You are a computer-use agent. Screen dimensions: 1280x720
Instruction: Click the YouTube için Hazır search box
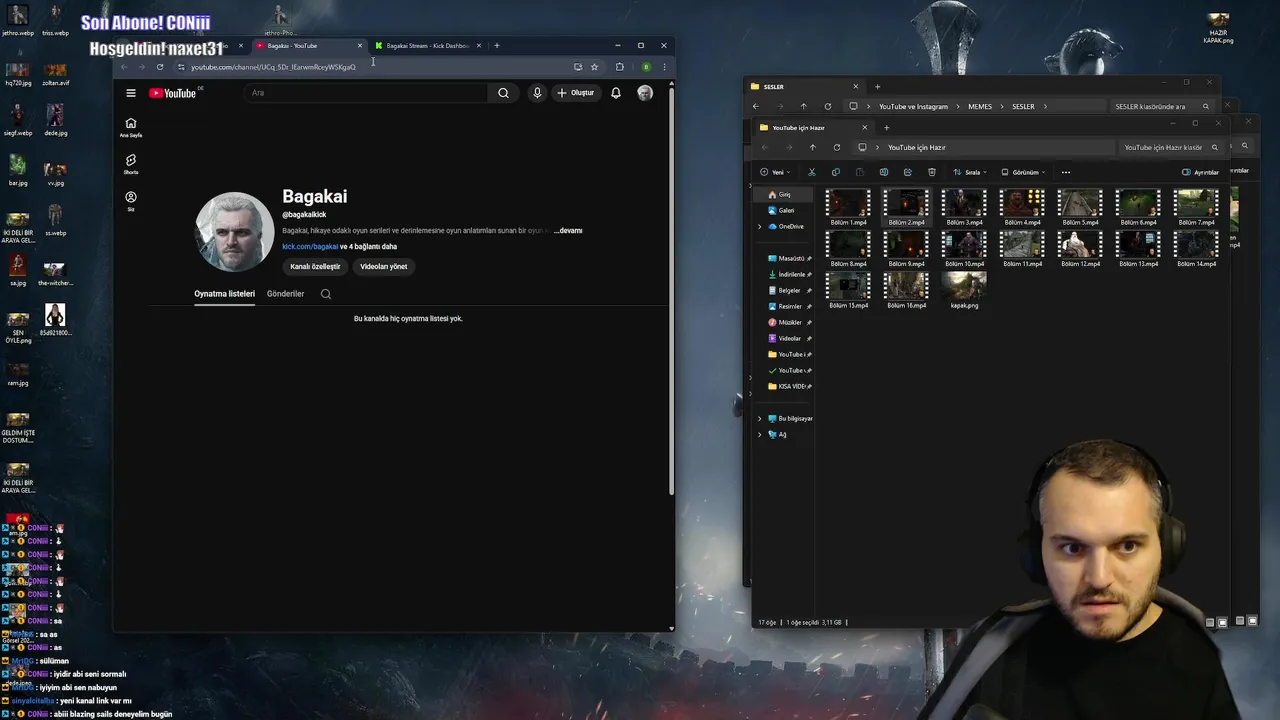[1170, 147]
